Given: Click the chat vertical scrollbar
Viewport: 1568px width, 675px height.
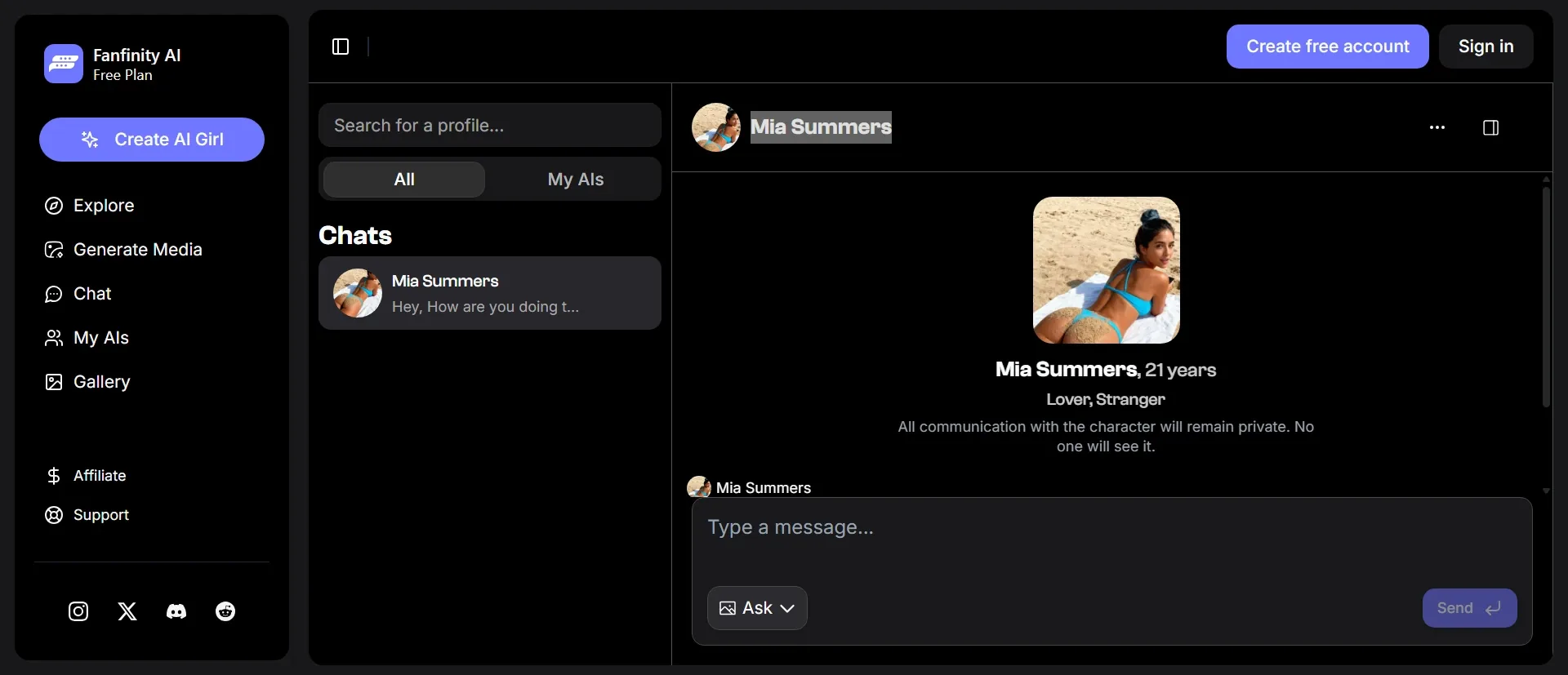Looking at the screenshot, I should tap(1546, 298).
